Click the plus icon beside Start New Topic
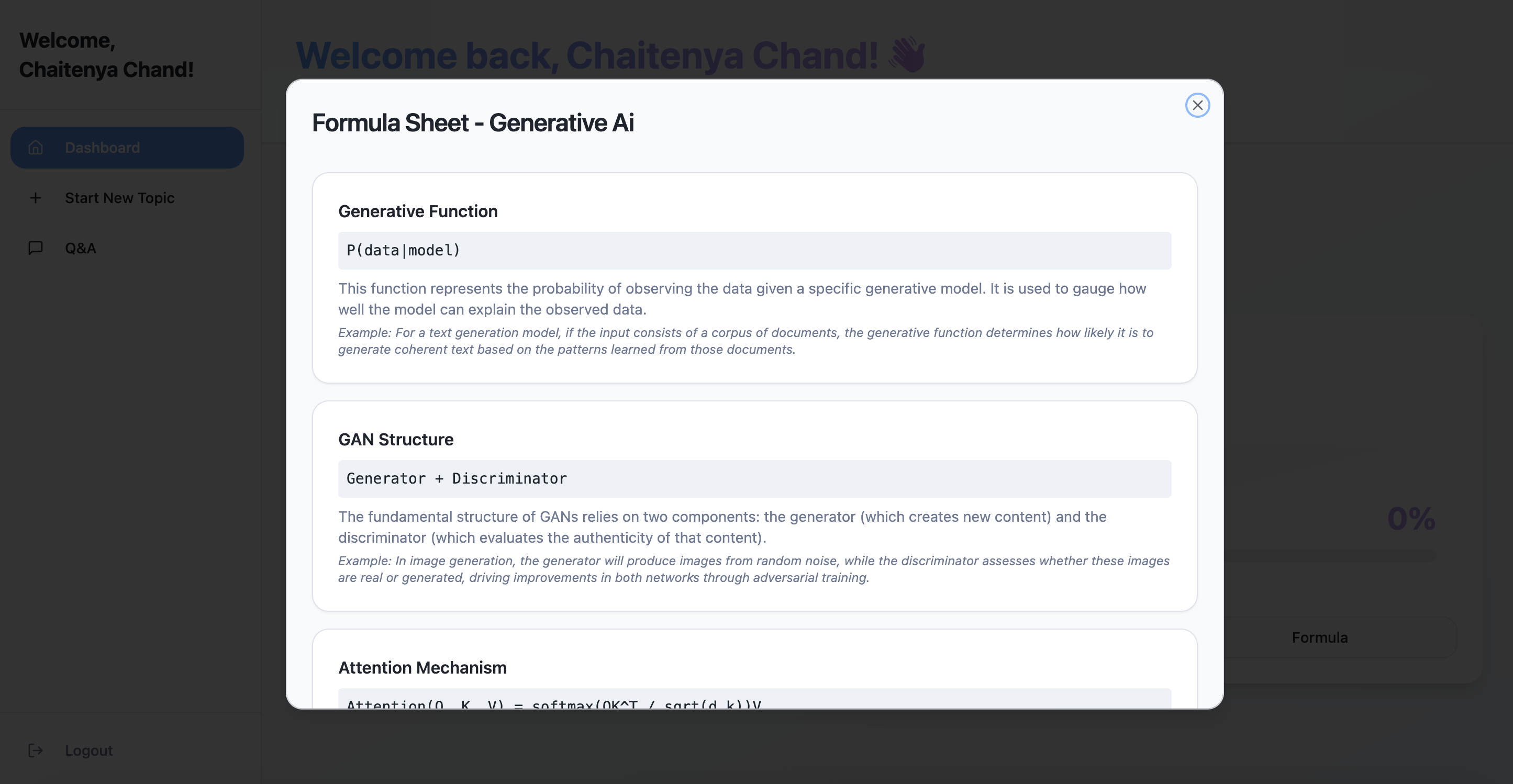This screenshot has width=1513, height=784. click(x=36, y=198)
